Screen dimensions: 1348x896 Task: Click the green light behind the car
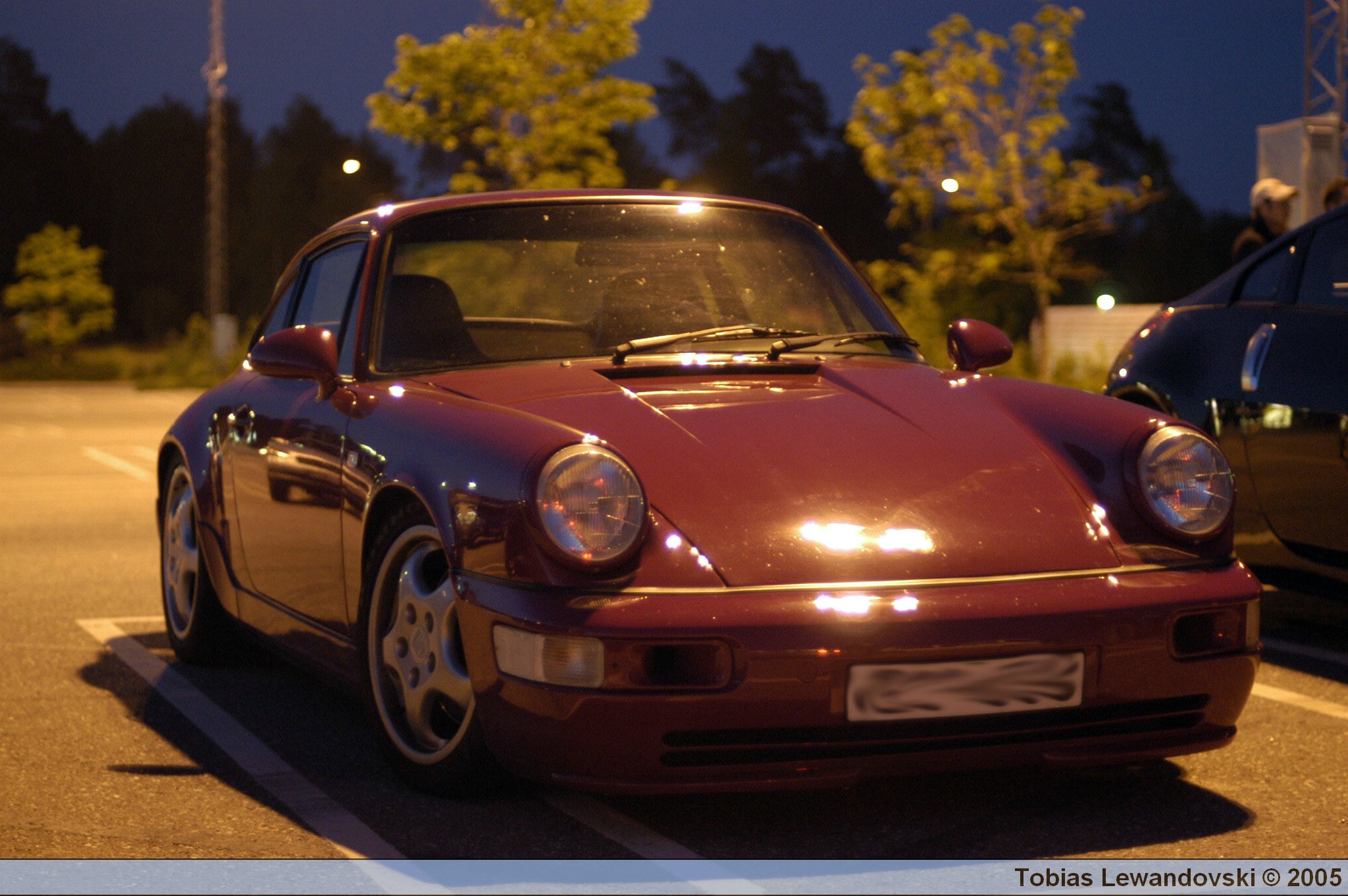coord(1105,302)
